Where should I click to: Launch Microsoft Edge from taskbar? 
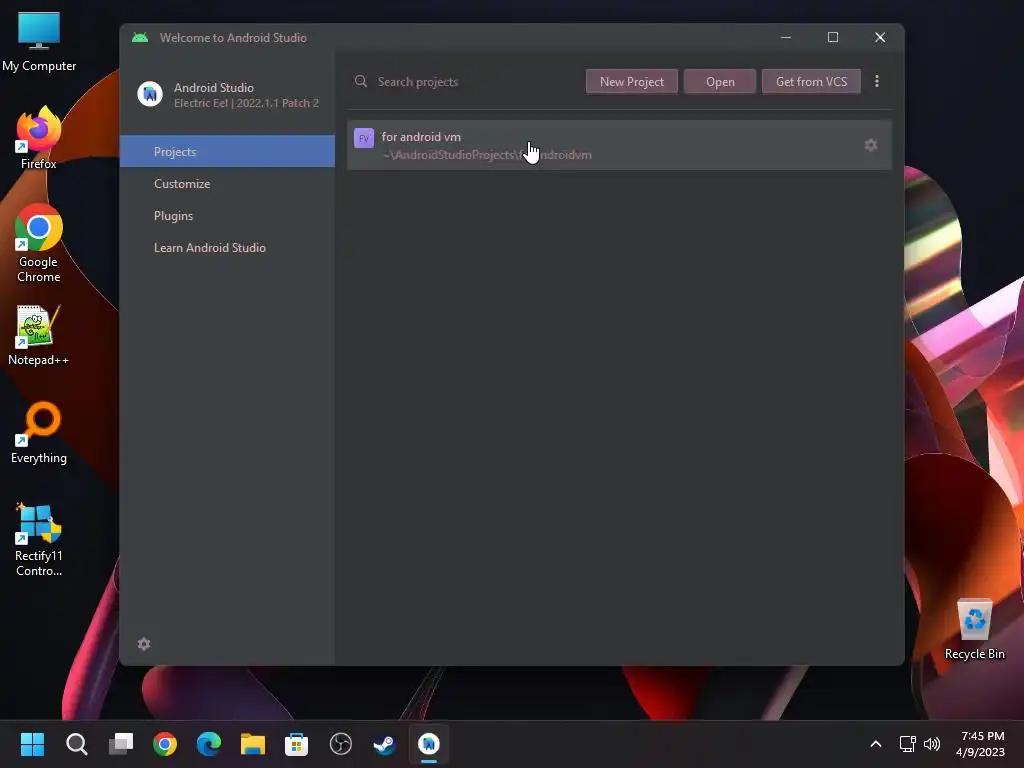tap(208, 744)
